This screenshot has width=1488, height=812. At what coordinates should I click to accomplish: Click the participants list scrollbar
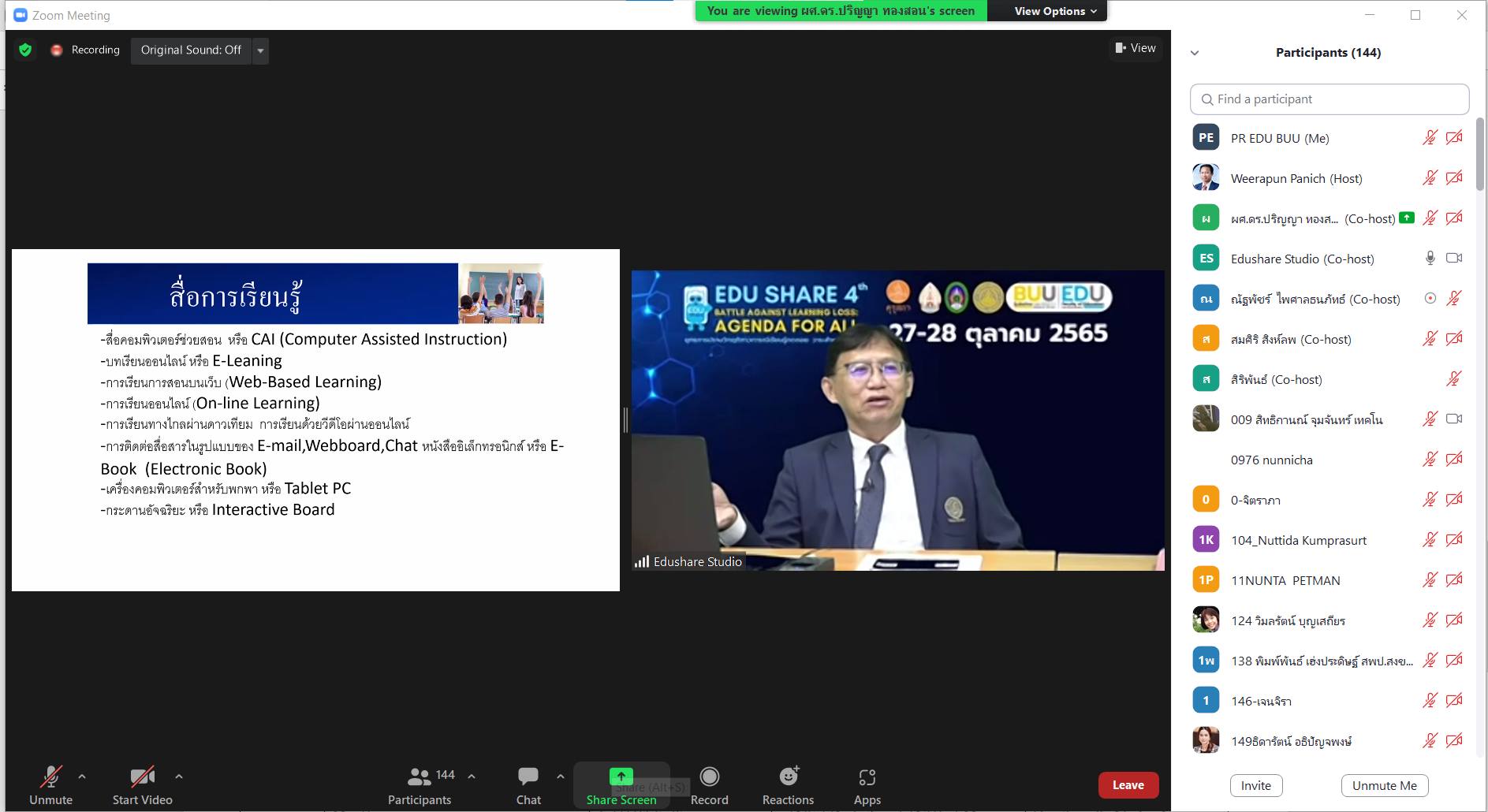[x=1479, y=155]
